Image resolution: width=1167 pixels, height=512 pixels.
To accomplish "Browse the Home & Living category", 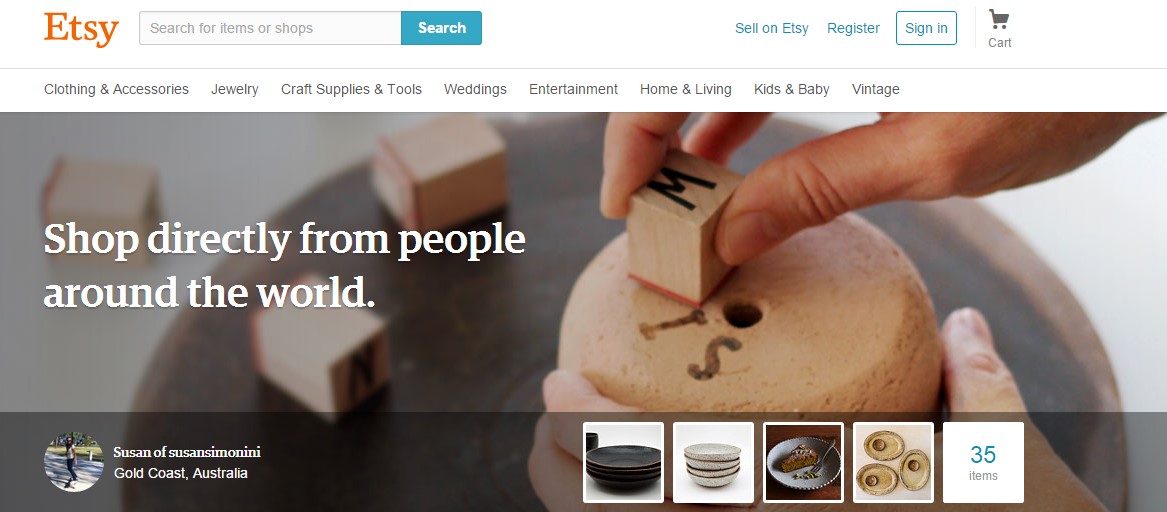I will [685, 89].
